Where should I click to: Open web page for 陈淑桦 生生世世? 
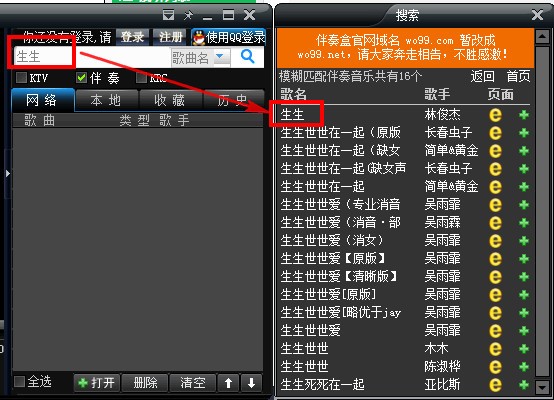495,366
